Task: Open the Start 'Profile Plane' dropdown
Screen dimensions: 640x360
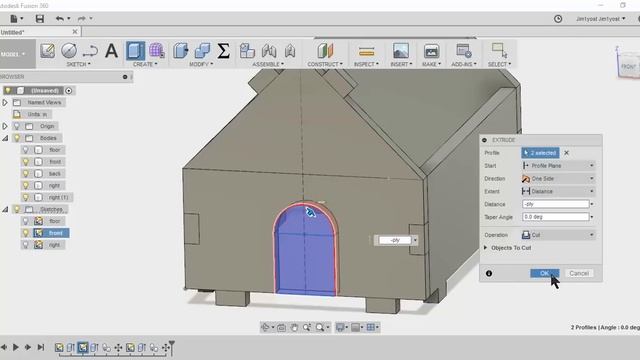Action: pyautogui.click(x=558, y=166)
